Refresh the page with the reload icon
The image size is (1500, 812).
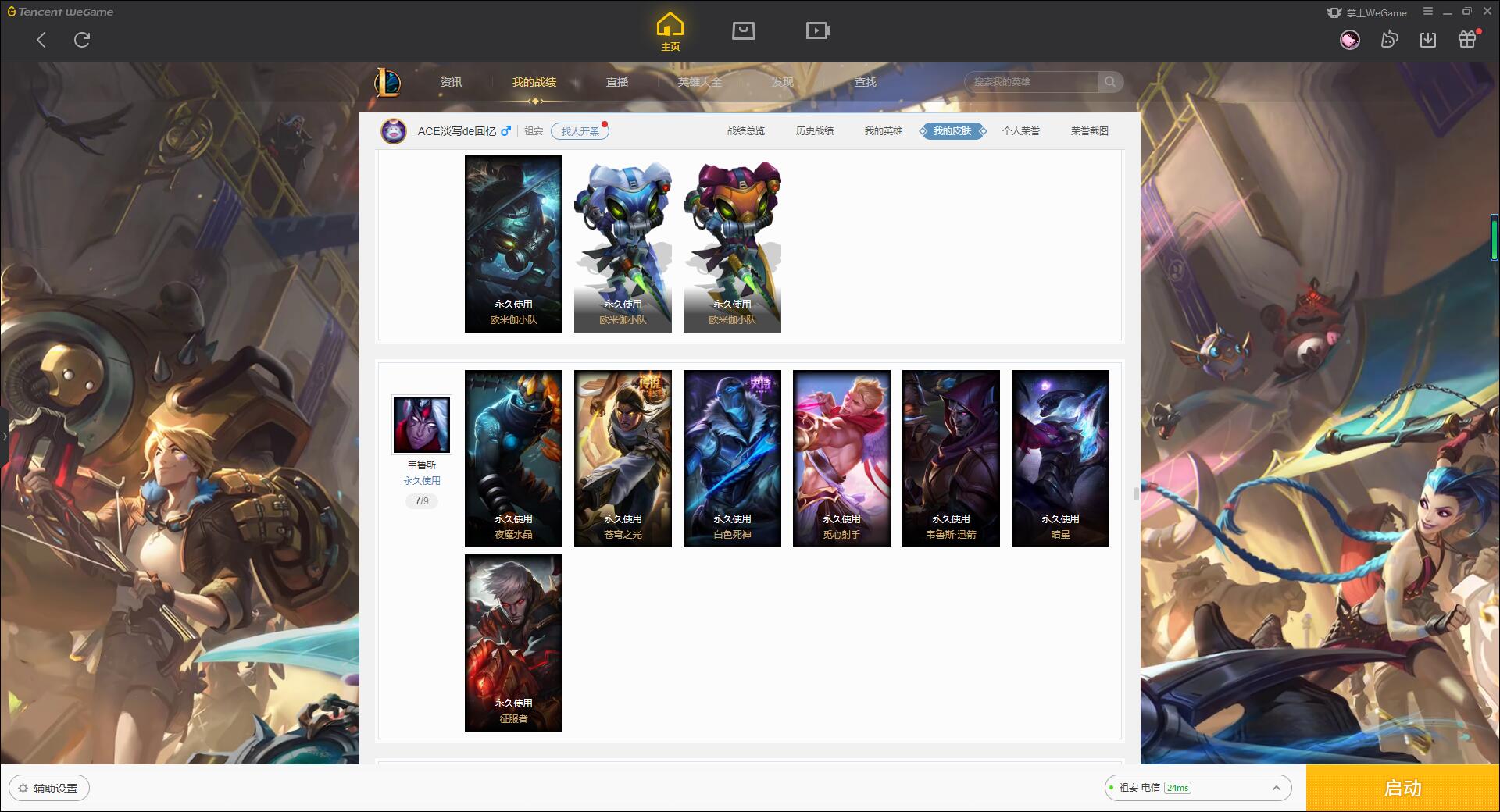[x=82, y=40]
